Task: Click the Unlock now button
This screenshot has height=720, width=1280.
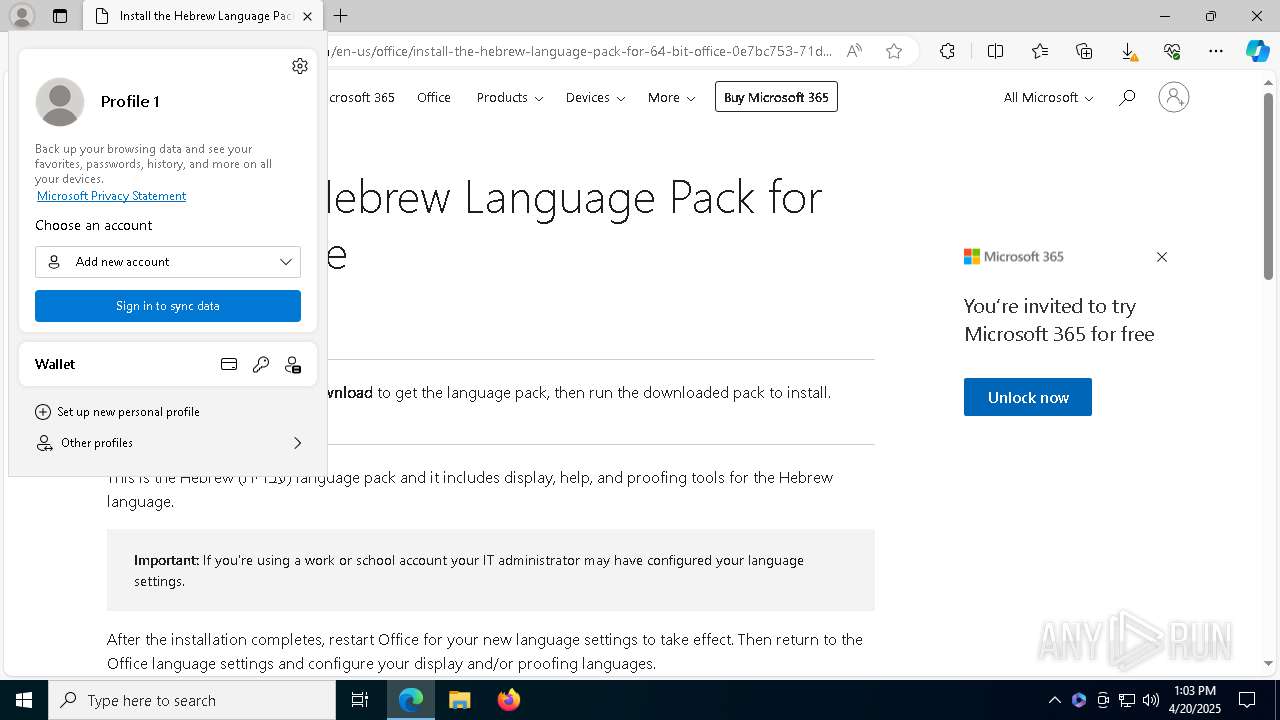Action: (1028, 397)
